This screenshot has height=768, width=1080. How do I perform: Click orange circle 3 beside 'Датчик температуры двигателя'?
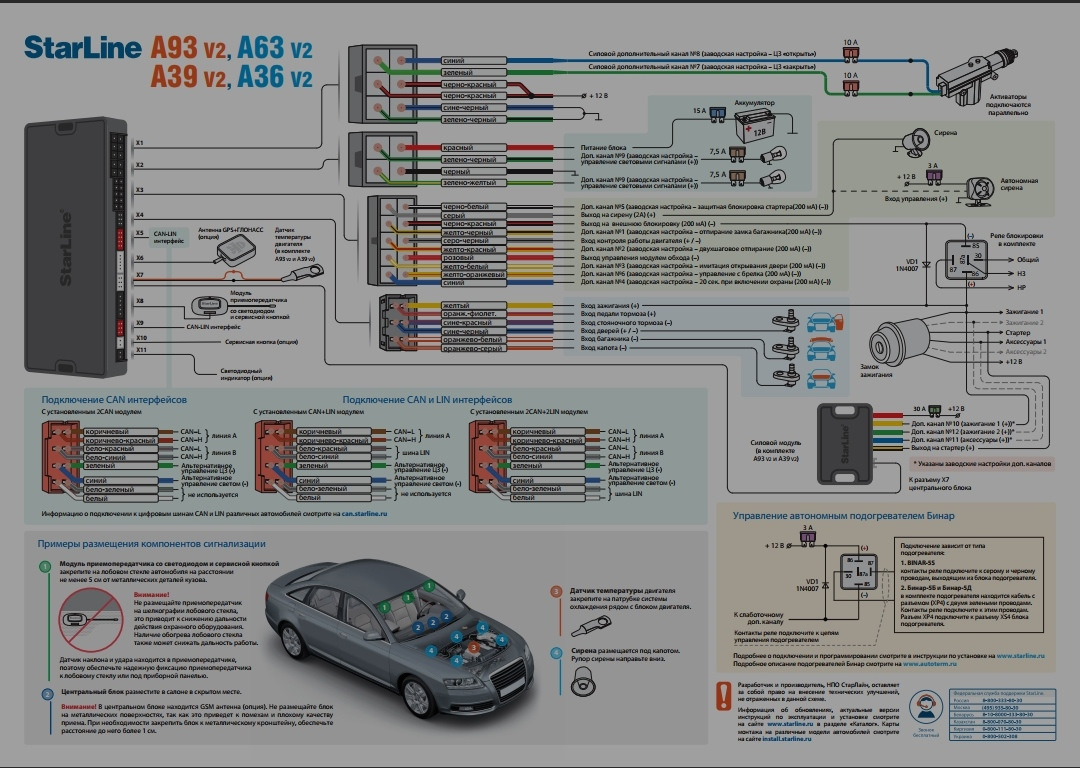click(x=557, y=592)
